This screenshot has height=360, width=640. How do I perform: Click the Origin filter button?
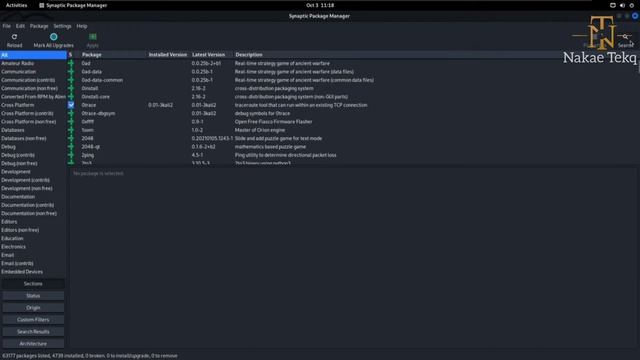point(33,308)
